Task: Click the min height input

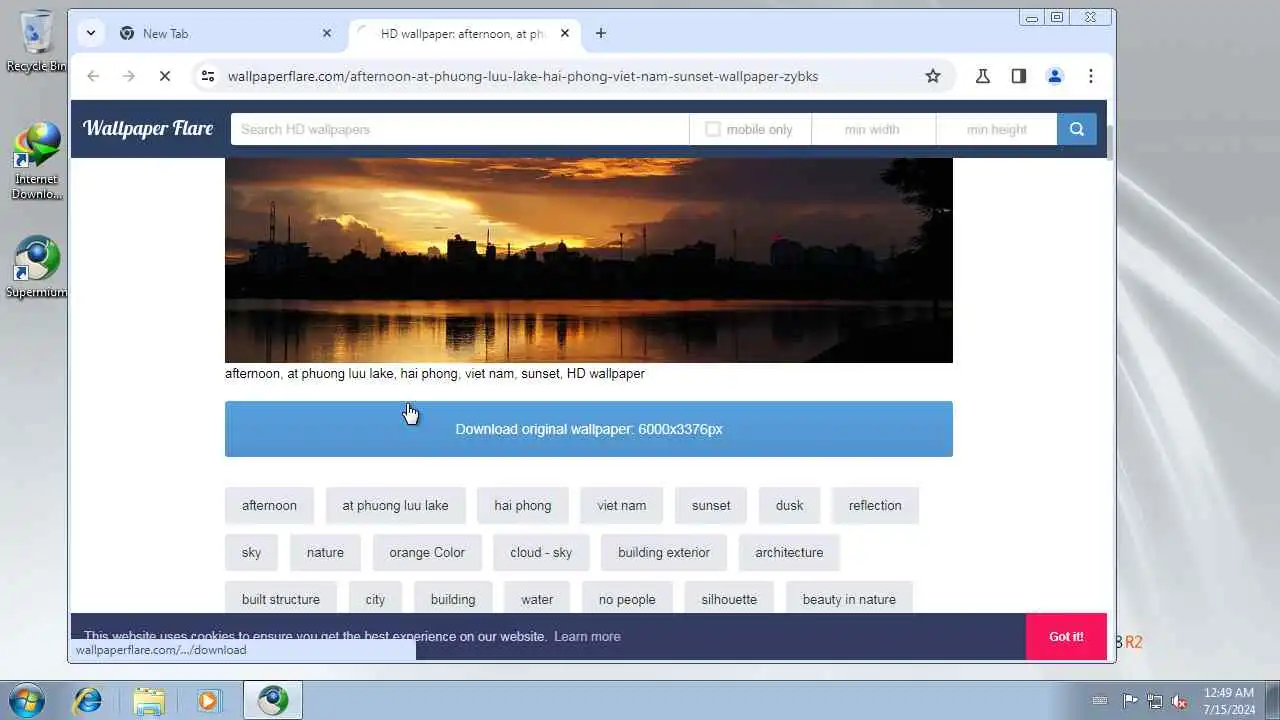Action: click(x=997, y=129)
